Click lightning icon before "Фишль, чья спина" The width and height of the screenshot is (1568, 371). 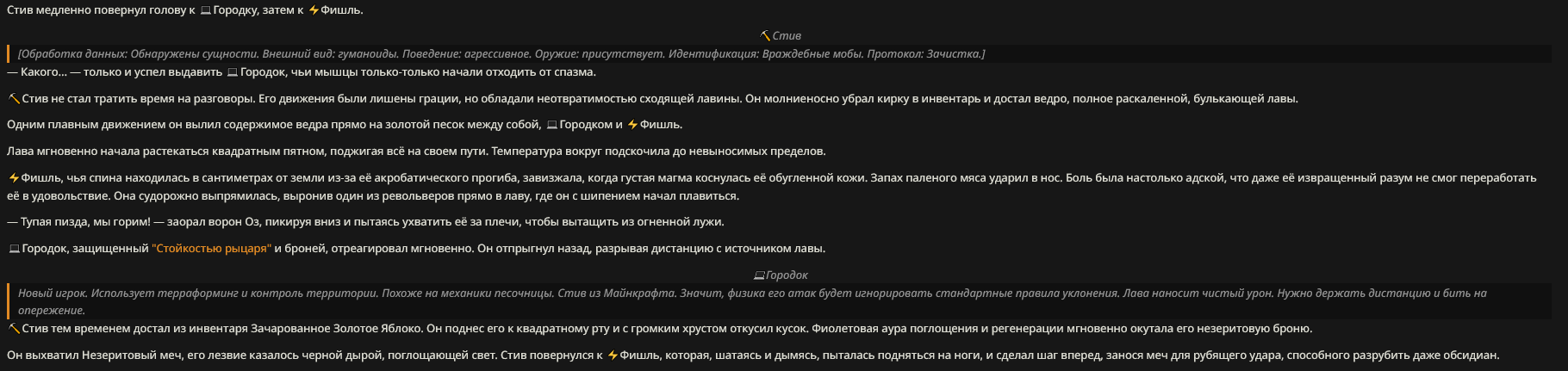pyautogui.click(x=14, y=178)
